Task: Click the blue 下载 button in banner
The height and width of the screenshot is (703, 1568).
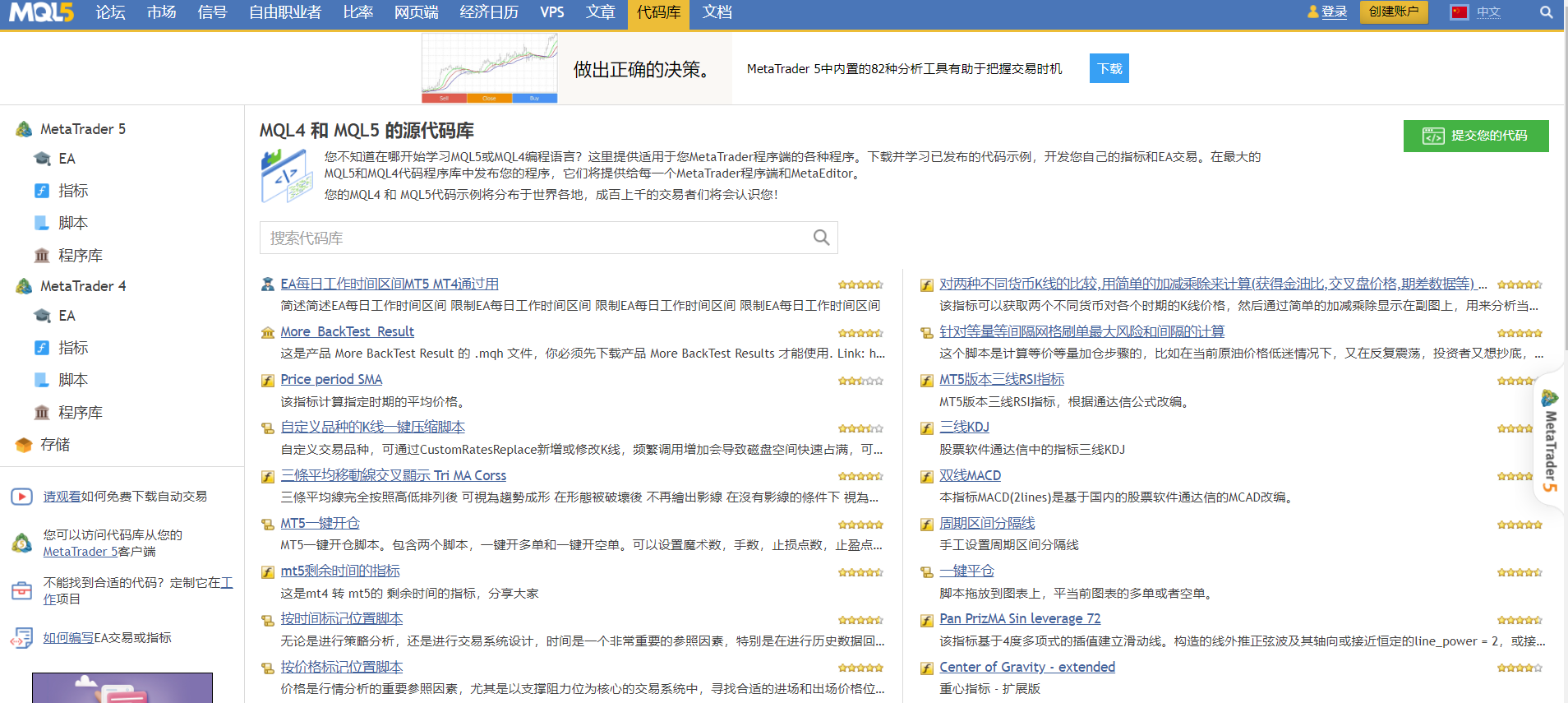Action: [x=1109, y=68]
